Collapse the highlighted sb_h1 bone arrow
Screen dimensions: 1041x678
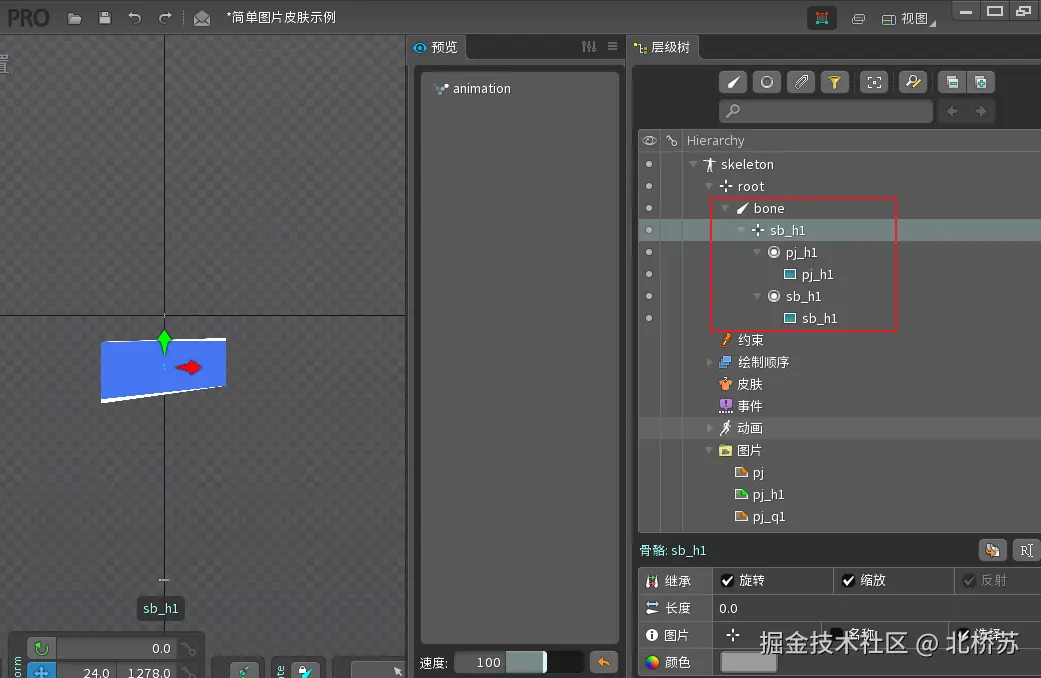(x=741, y=230)
